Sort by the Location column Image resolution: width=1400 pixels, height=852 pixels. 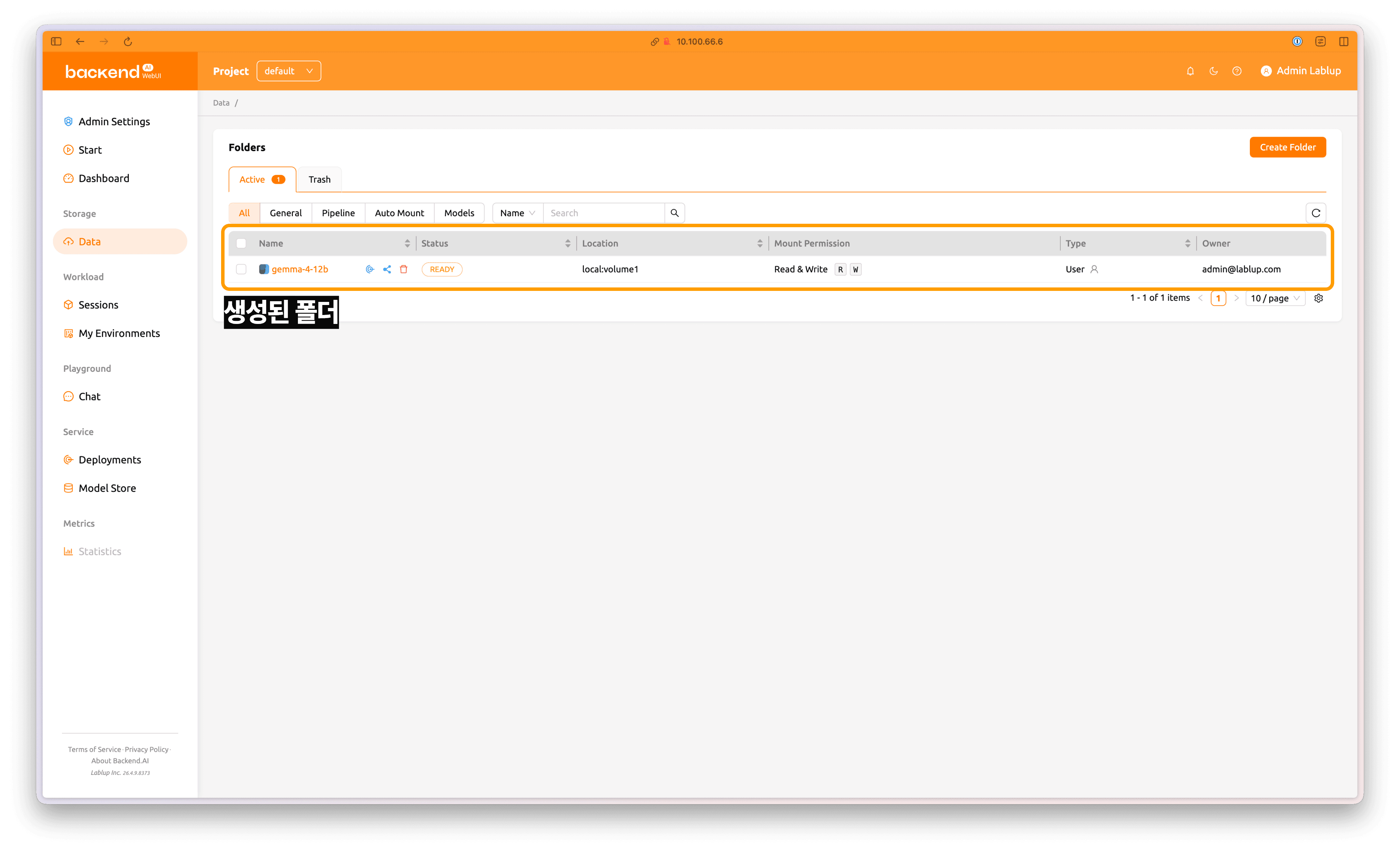pos(672,243)
